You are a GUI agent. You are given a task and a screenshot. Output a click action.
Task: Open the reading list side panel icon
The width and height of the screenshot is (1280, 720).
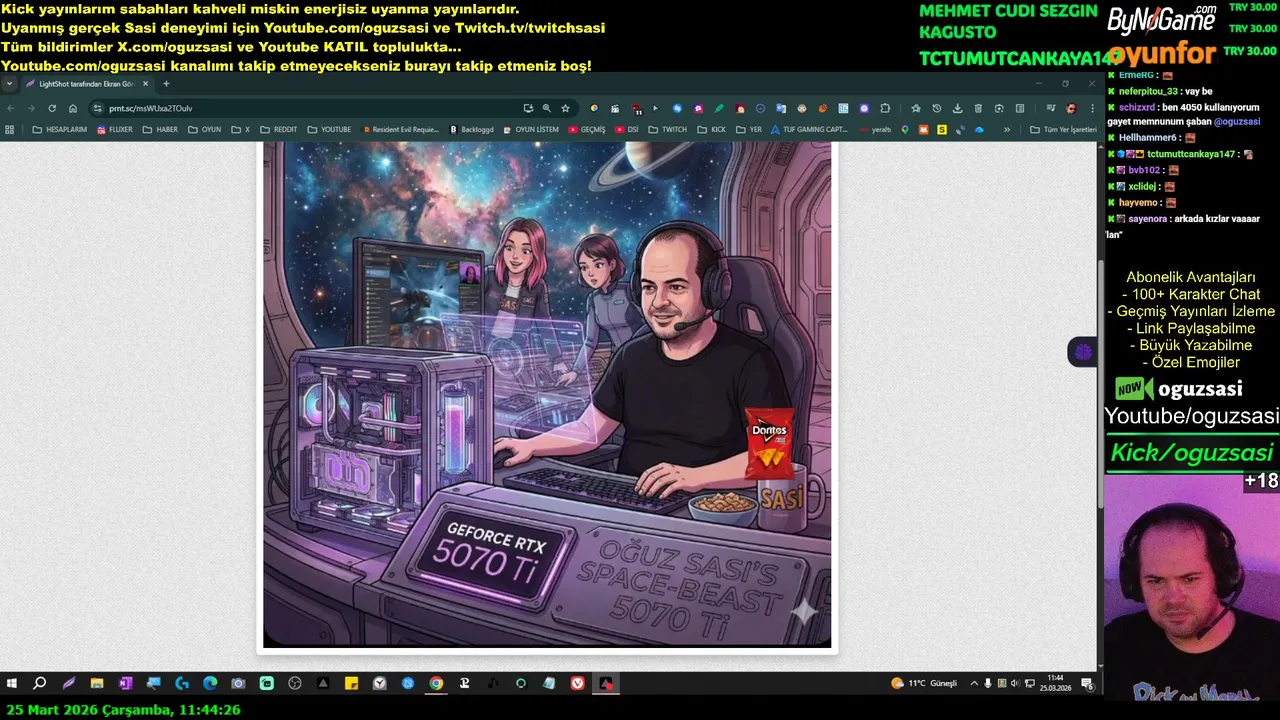pyautogui.click(x=1020, y=108)
